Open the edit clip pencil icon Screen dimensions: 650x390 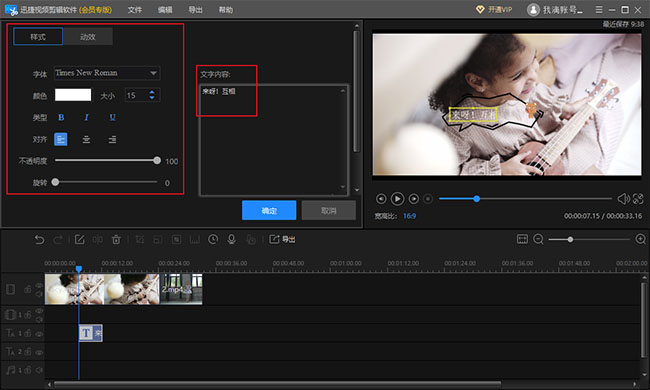coord(79,240)
